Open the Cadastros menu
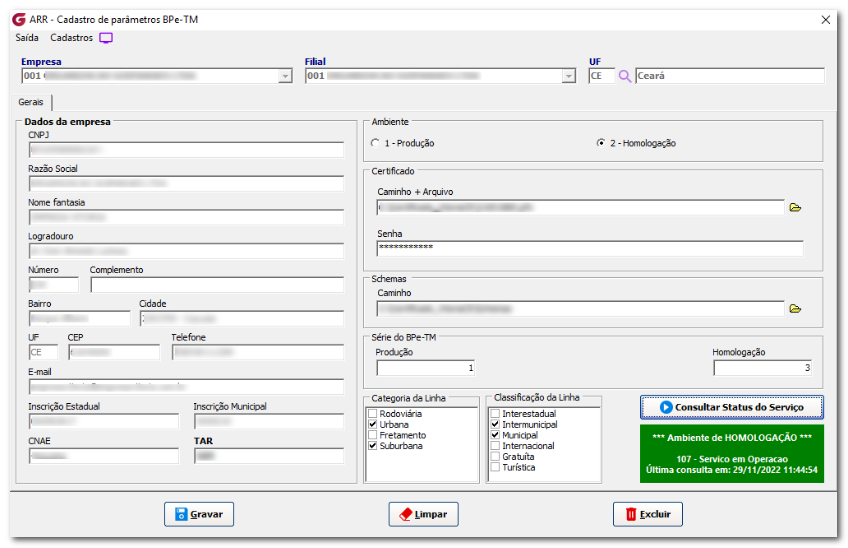Image resolution: width=848 pixels, height=548 pixels. 71,38
